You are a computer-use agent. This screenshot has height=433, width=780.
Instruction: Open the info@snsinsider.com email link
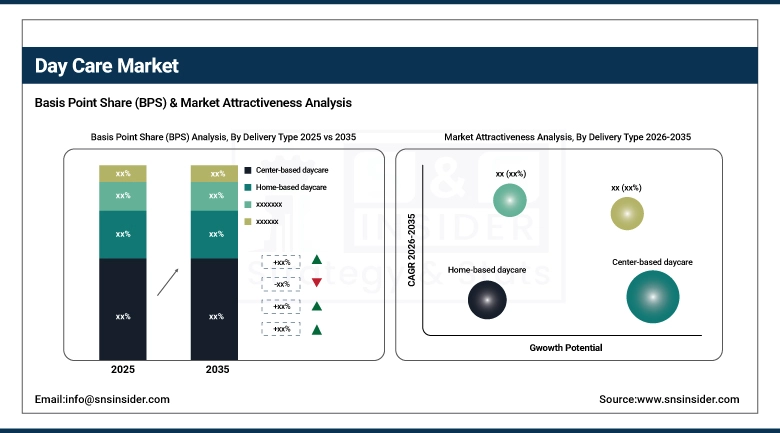pos(102,399)
